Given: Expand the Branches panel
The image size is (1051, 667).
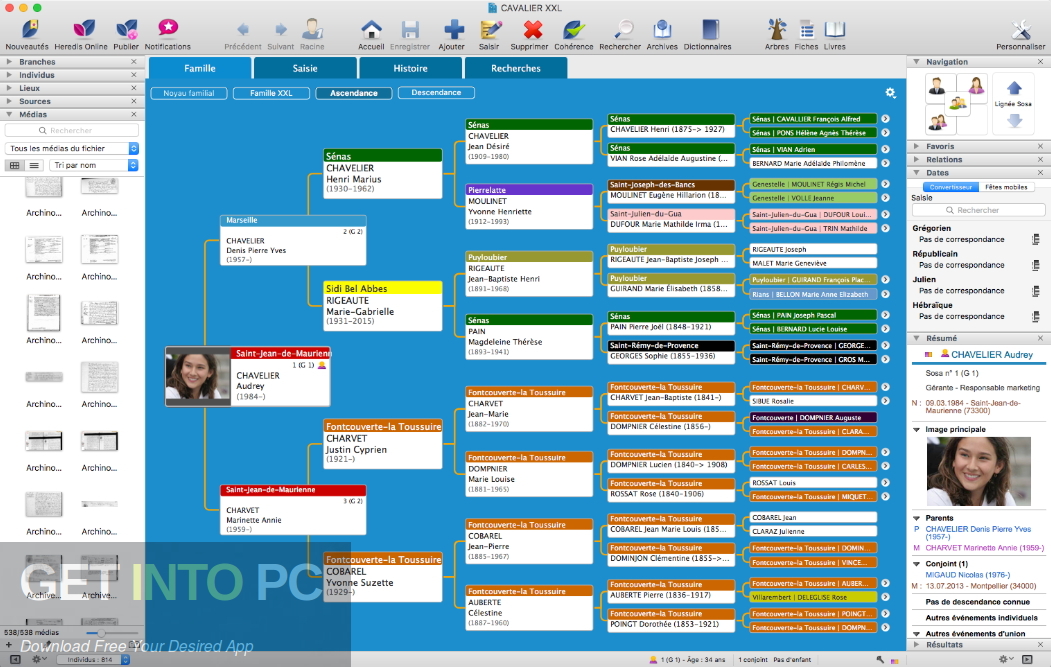Looking at the screenshot, I should (9, 62).
